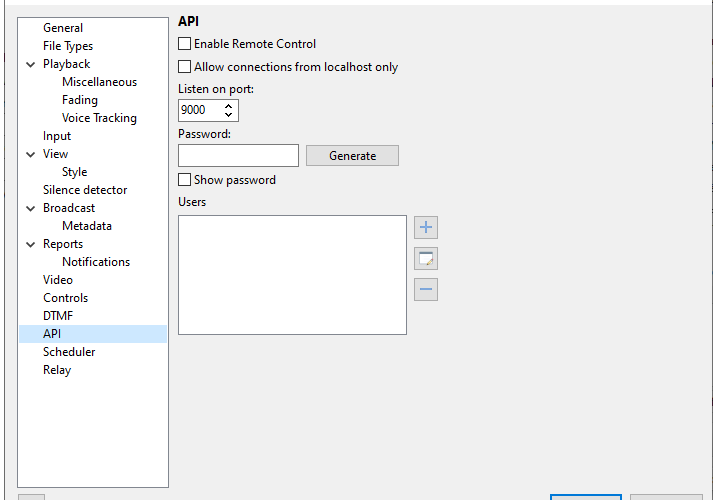718x500 pixels.
Task: Add a new API user with plus icon
Action: (x=426, y=228)
